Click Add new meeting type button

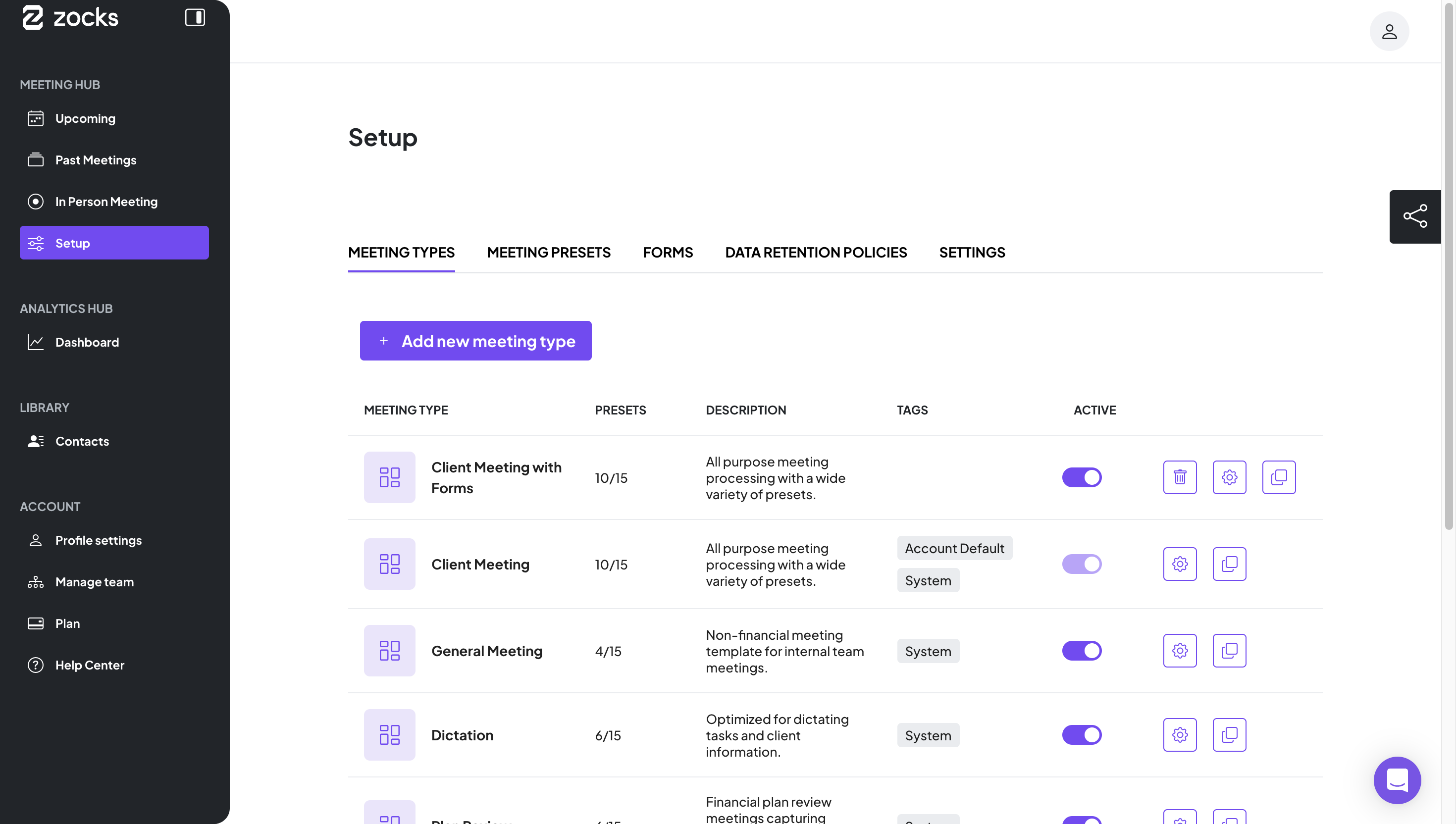pos(475,341)
